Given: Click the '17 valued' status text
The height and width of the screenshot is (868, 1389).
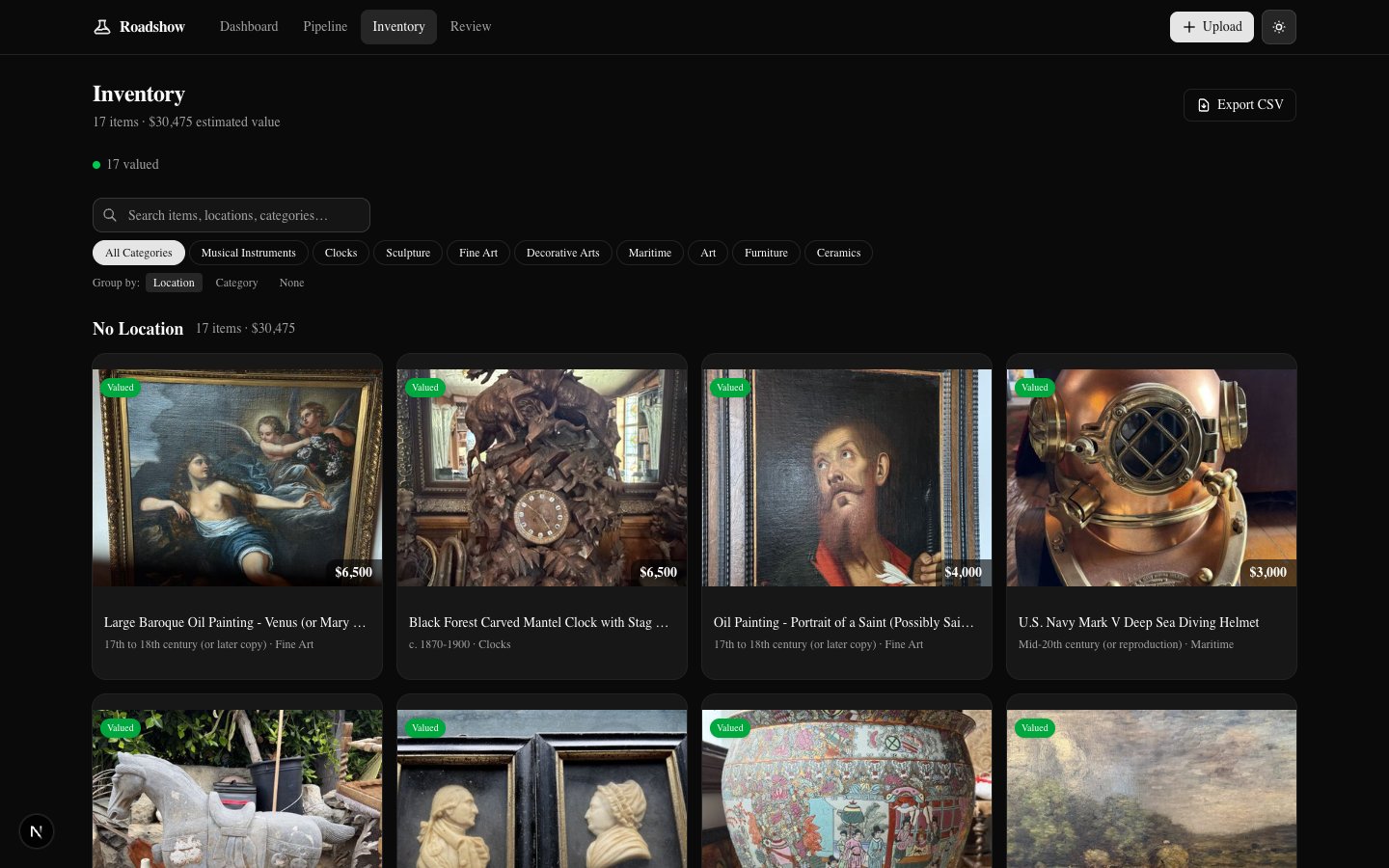Looking at the screenshot, I should click(x=132, y=164).
